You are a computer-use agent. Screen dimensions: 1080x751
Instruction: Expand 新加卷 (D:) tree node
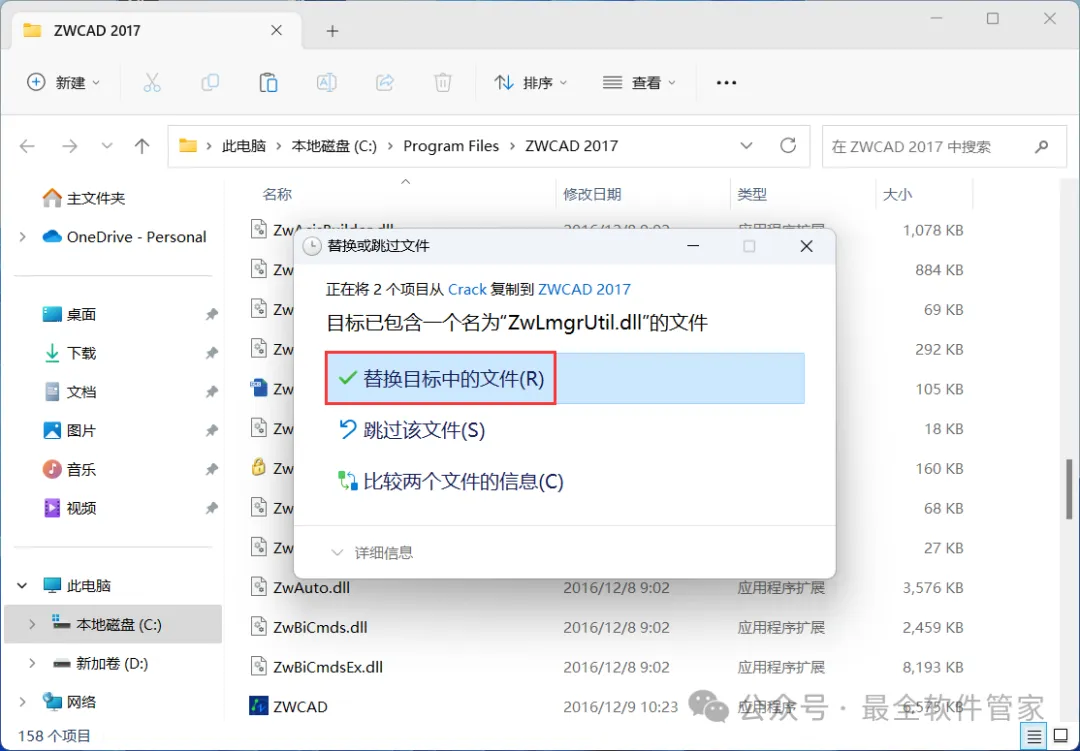click(x=32, y=663)
